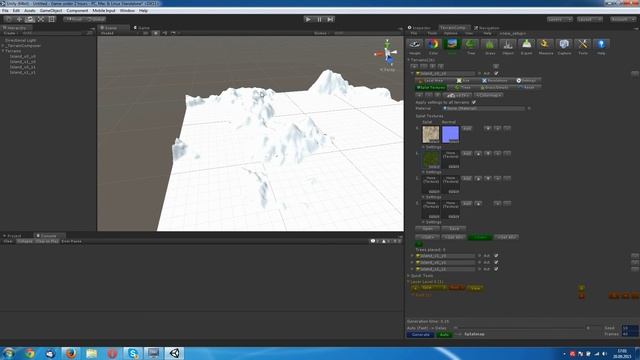
Task: Toggle Error Pause in Console
Action: pos(71,241)
